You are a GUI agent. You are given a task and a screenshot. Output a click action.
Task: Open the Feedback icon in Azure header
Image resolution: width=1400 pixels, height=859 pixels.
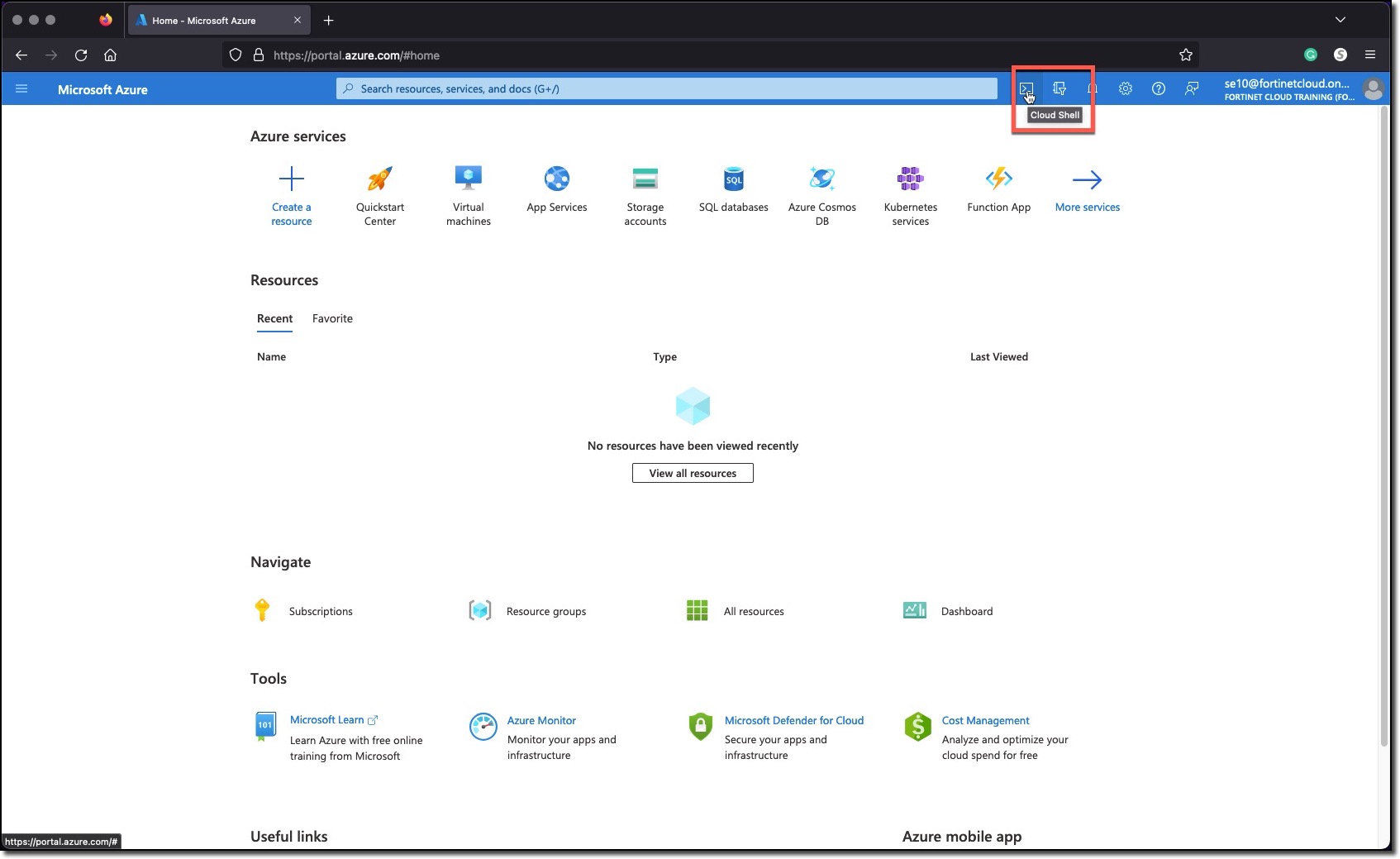[x=1192, y=88]
